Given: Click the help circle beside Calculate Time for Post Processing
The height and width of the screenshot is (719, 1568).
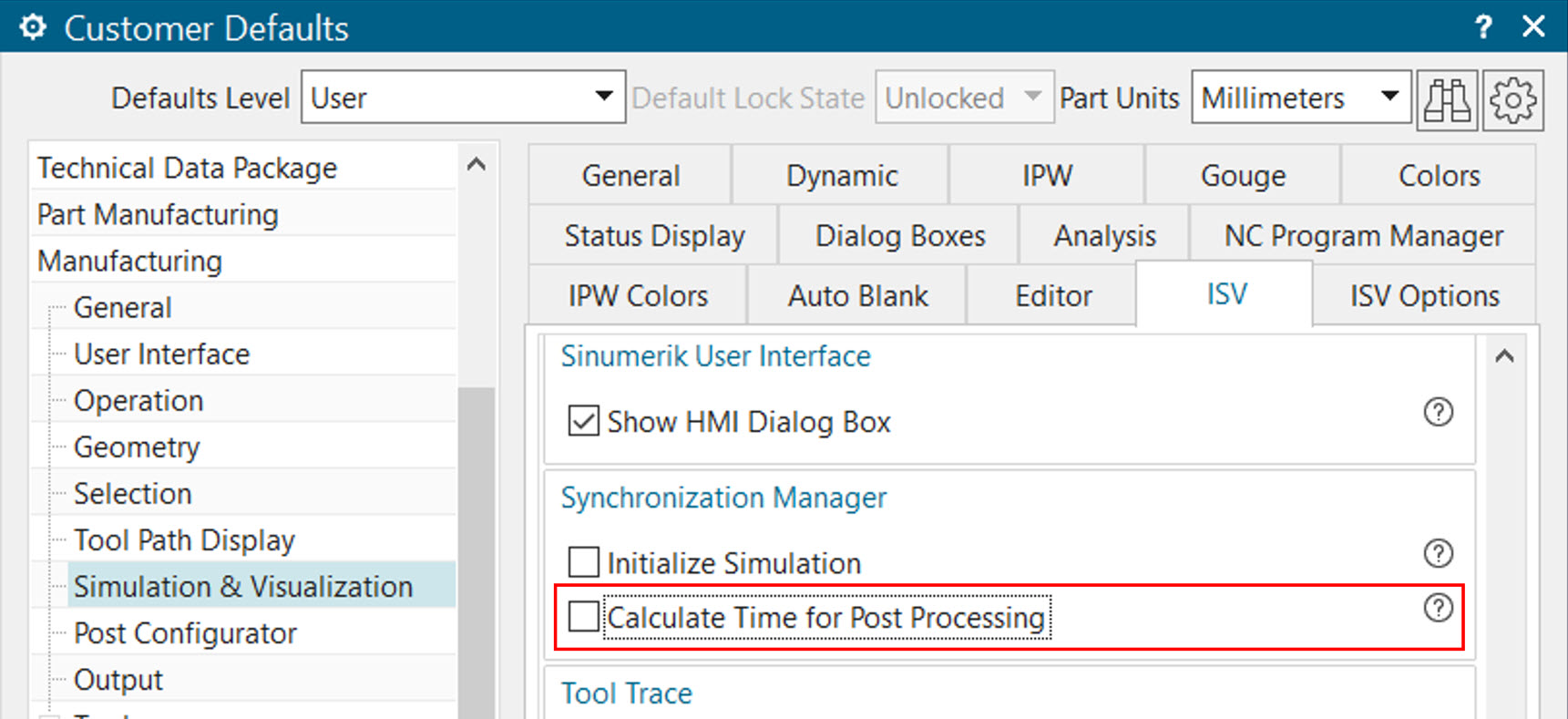Looking at the screenshot, I should [x=1438, y=609].
